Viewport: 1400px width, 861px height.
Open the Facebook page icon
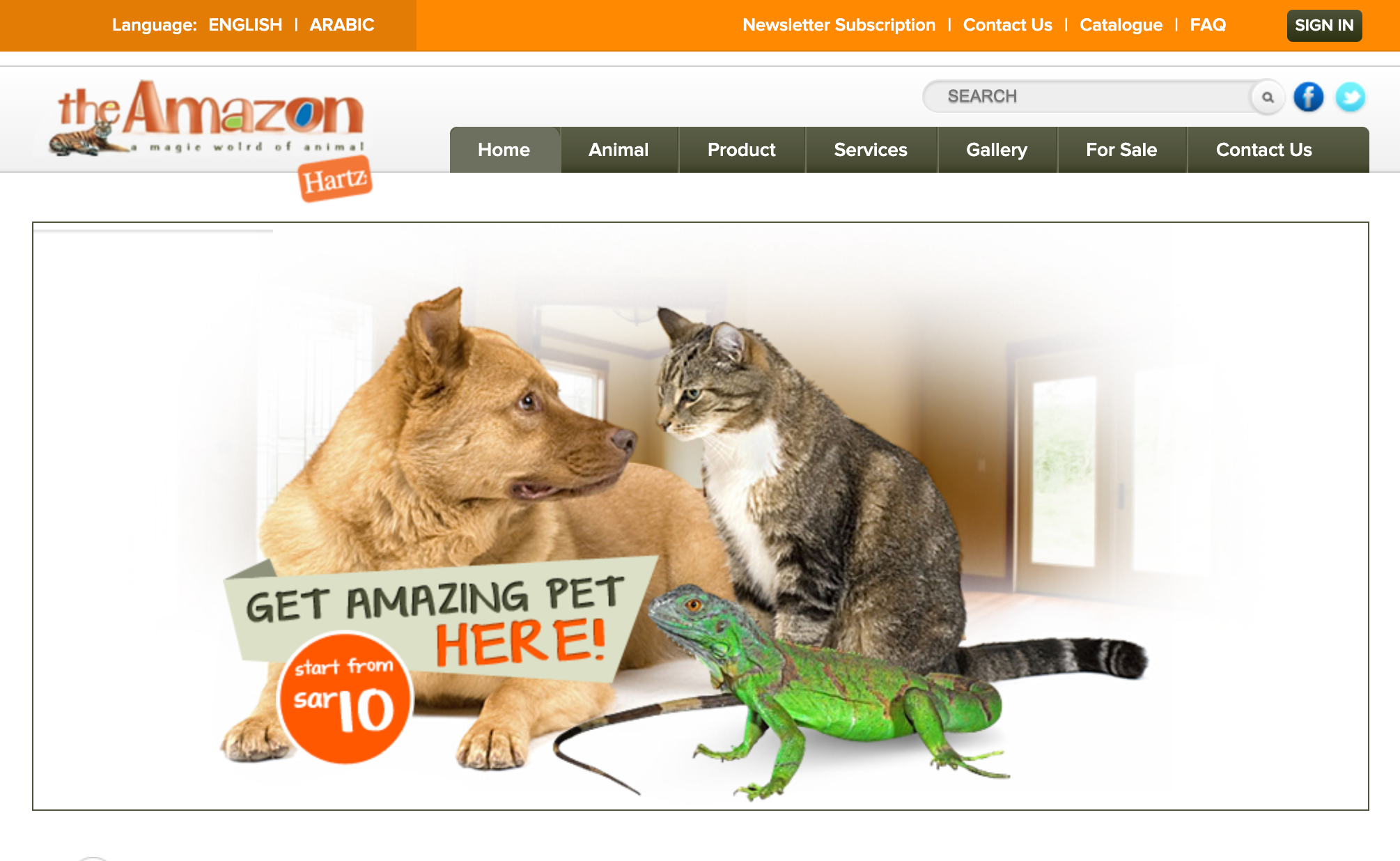tap(1308, 97)
